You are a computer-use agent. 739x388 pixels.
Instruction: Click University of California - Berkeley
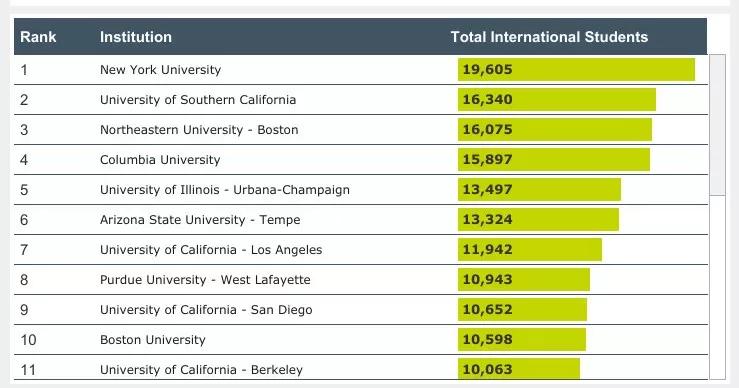pos(201,370)
